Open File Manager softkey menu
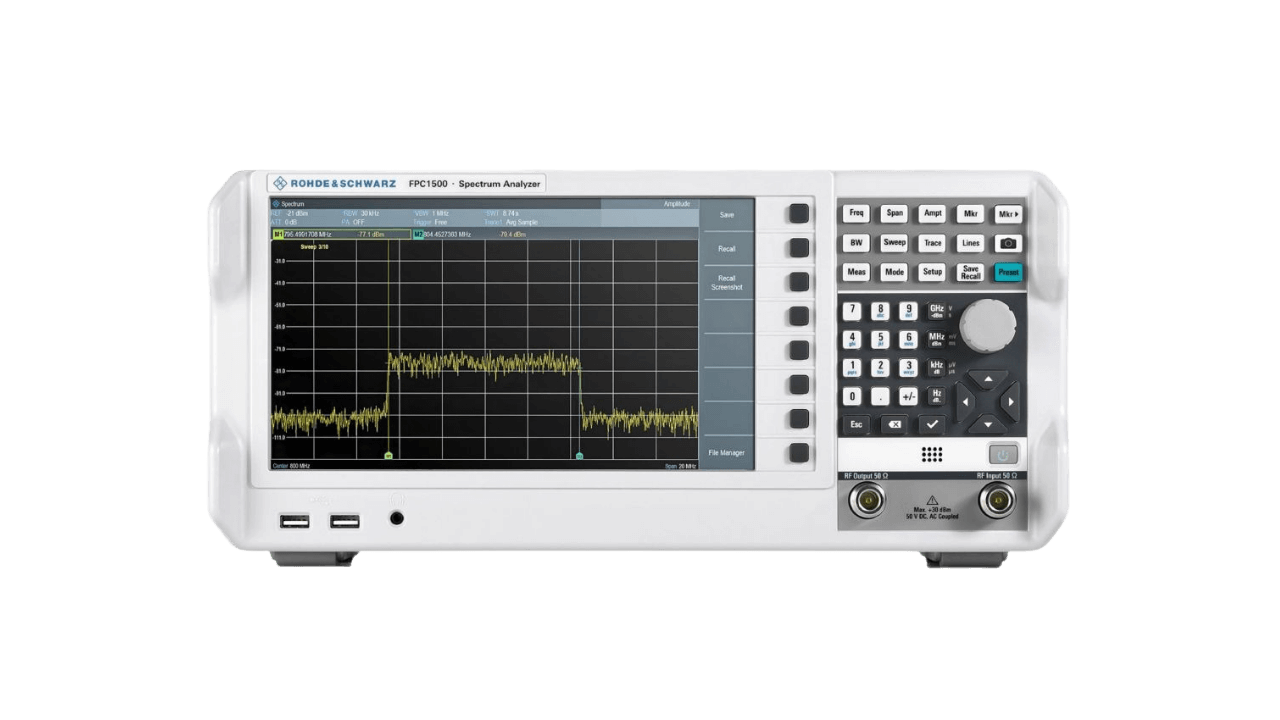 [x=727, y=453]
